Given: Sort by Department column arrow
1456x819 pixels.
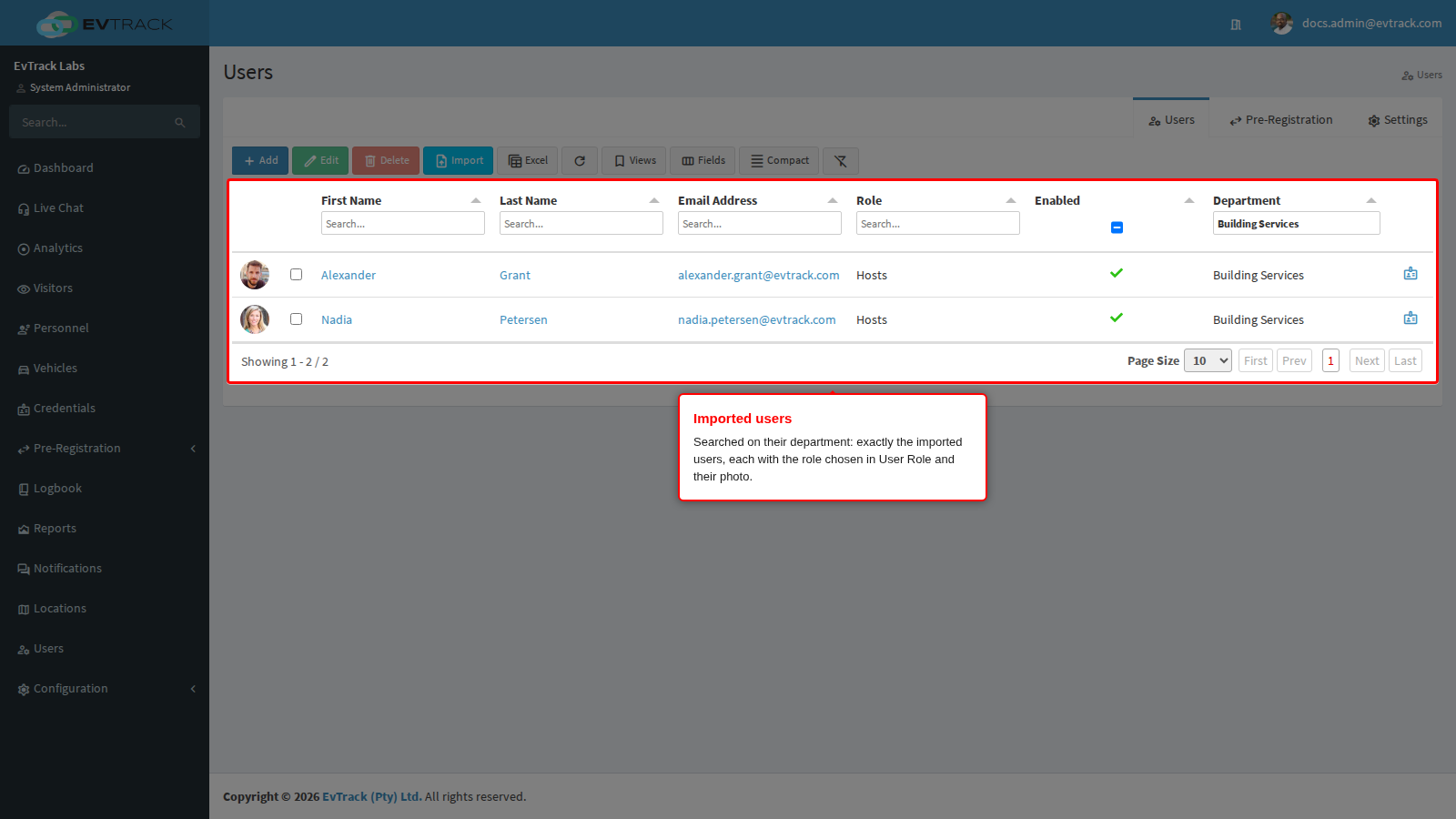Looking at the screenshot, I should coord(1370,200).
